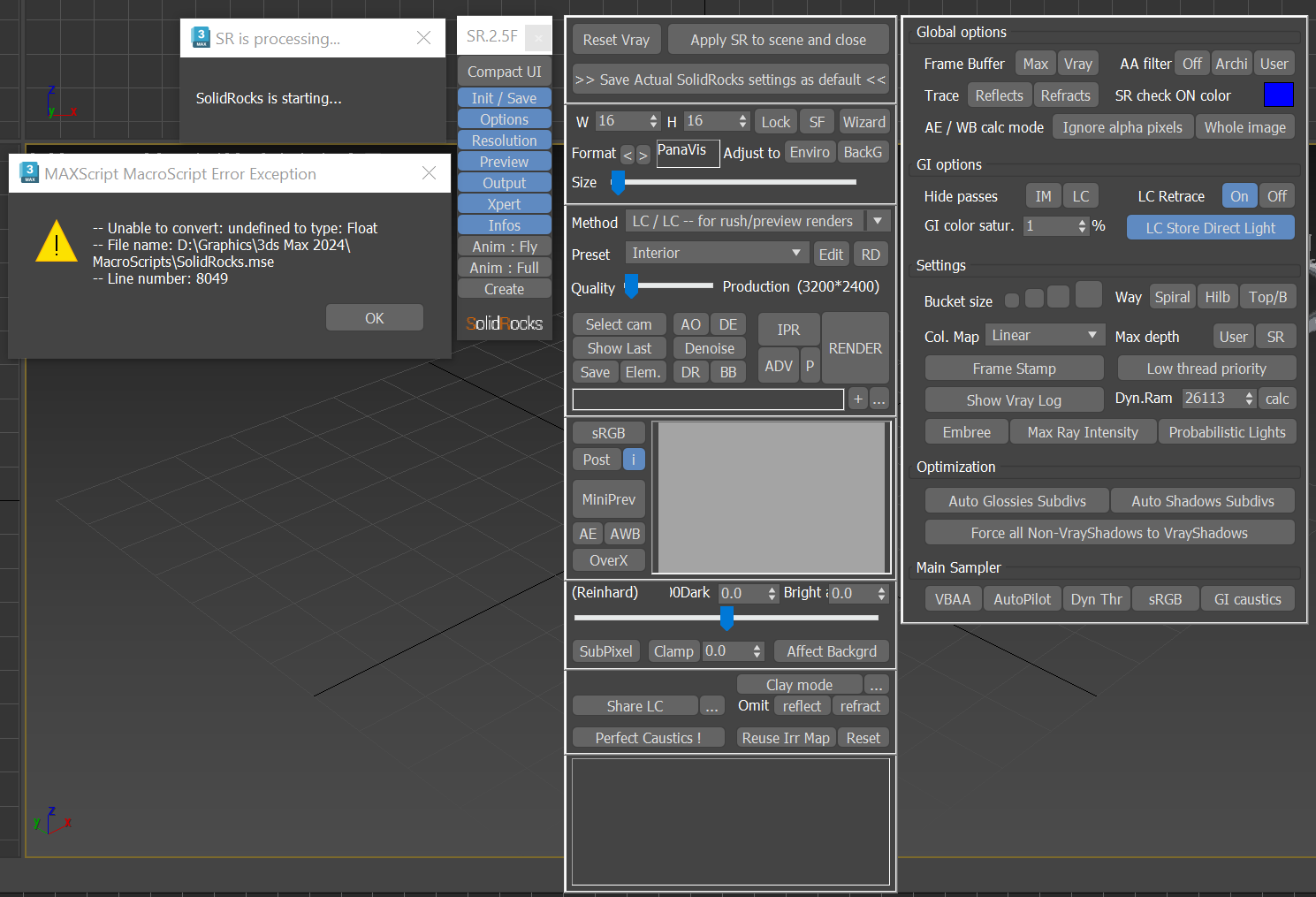Click the empty text input field
Screen dimensions: 1316x897
pyautogui.click(x=708, y=399)
